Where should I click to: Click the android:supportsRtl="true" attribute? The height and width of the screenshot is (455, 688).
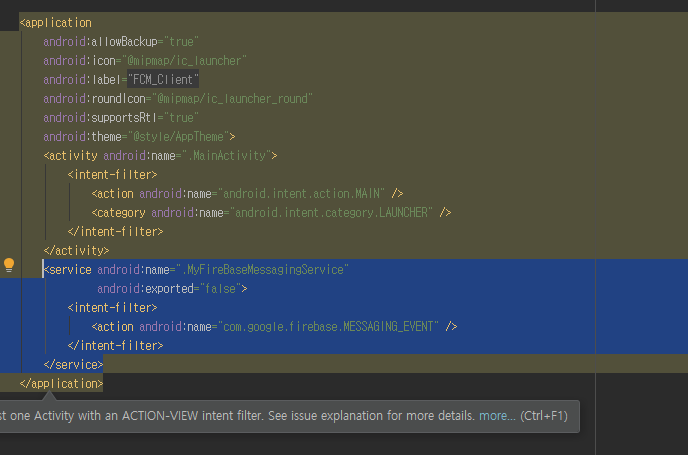121,118
